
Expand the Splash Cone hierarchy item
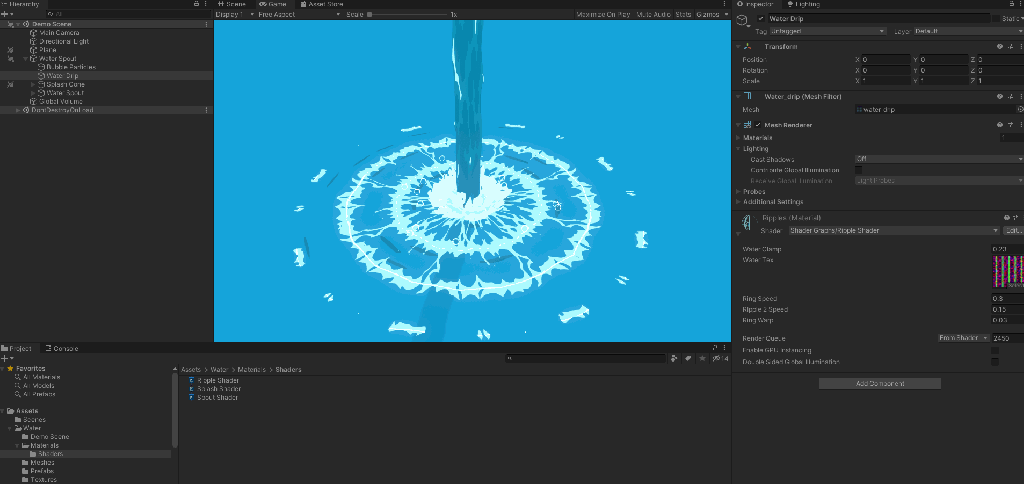point(32,85)
